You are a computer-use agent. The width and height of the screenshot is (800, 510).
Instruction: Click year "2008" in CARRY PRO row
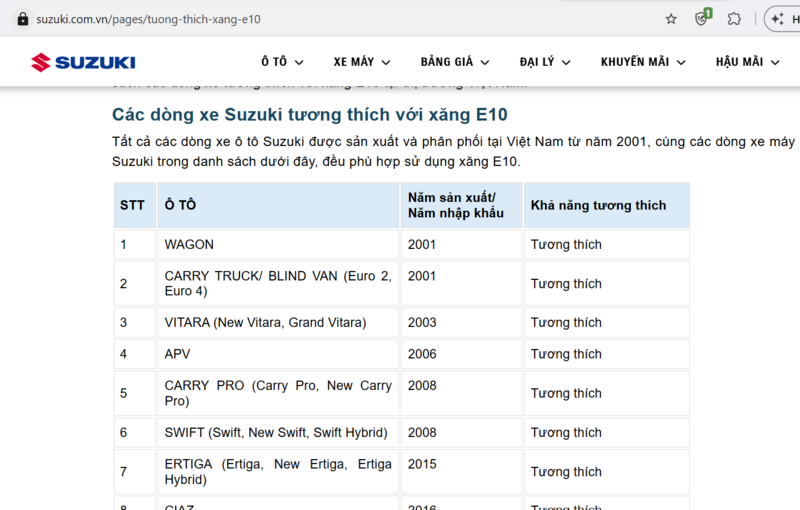point(422,386)
